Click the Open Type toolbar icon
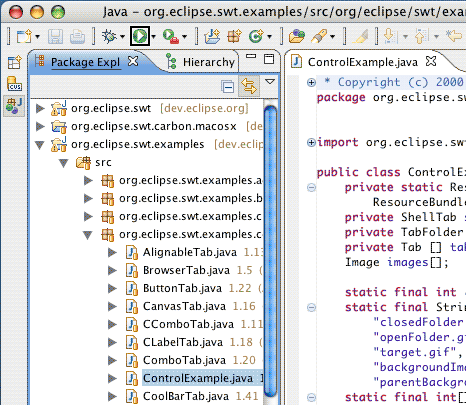Viewport: 466px width, 405px height. 297,36
